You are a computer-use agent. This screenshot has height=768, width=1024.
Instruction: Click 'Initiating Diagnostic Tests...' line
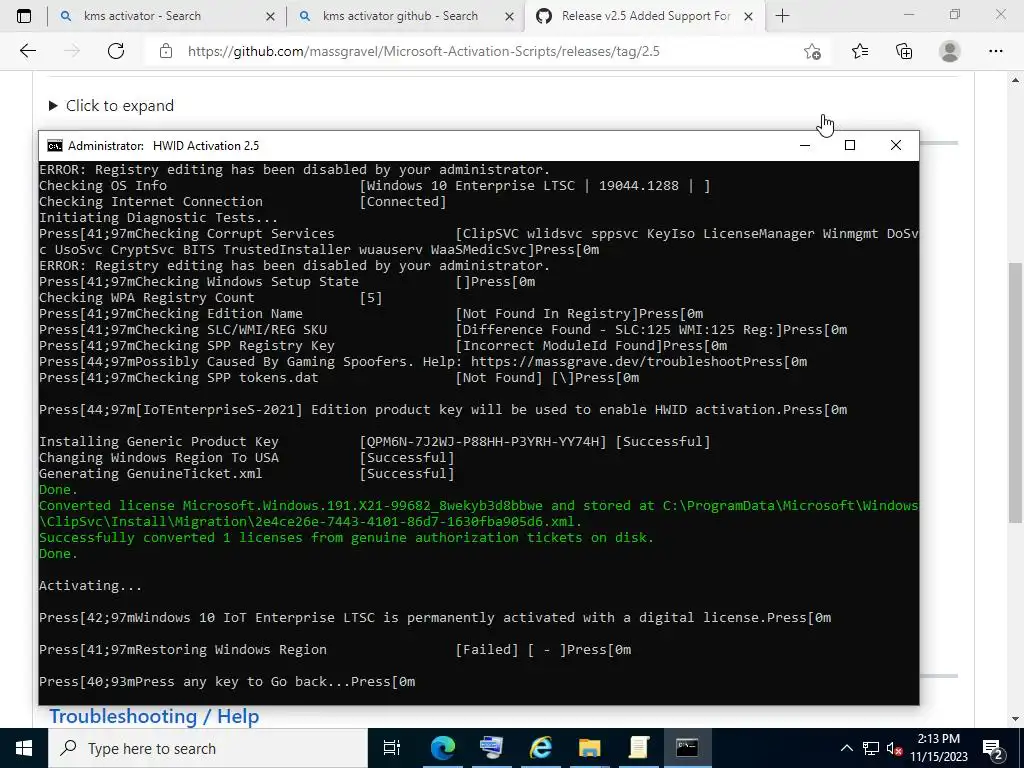159,217
